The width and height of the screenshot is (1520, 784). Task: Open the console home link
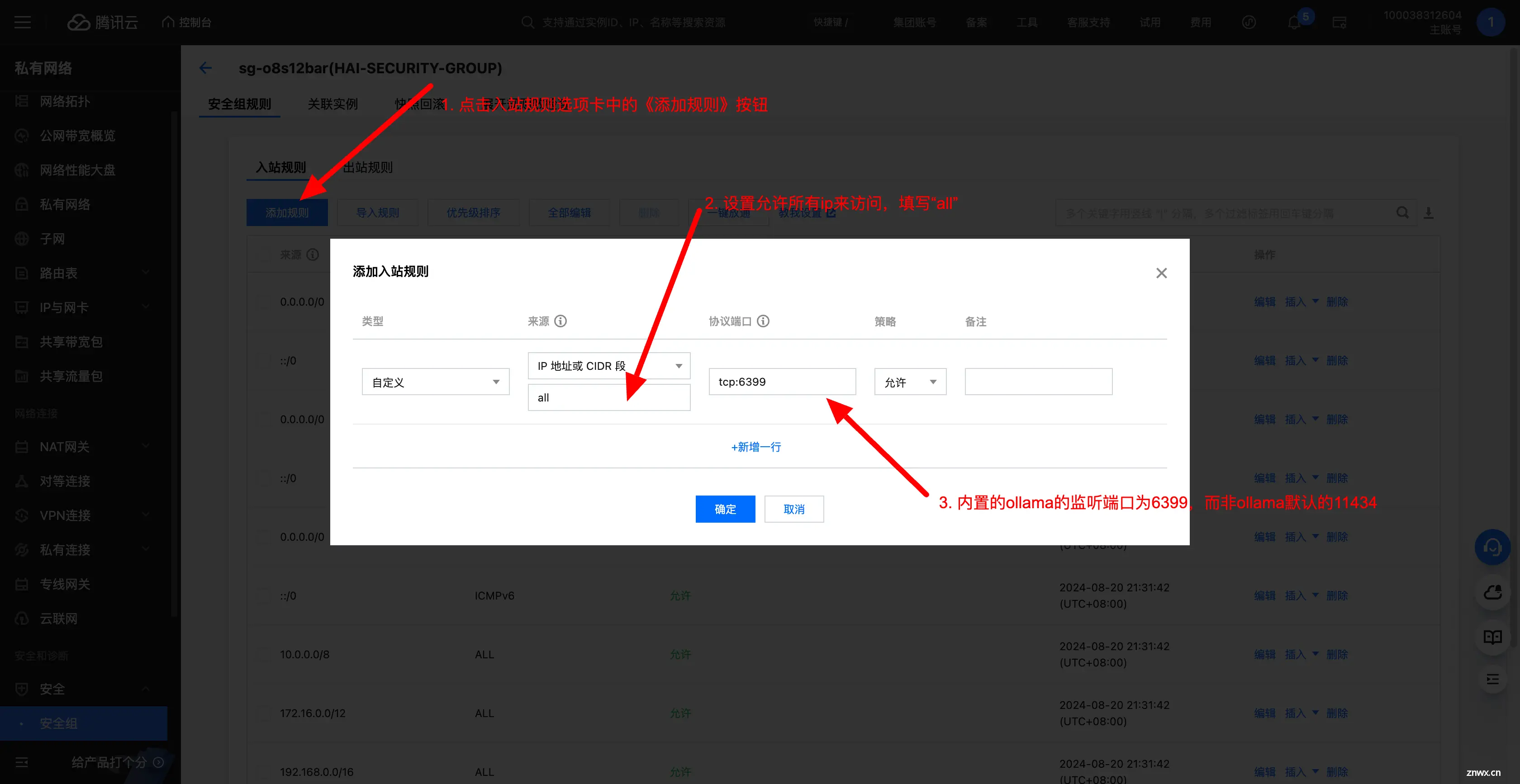(186, 23)
